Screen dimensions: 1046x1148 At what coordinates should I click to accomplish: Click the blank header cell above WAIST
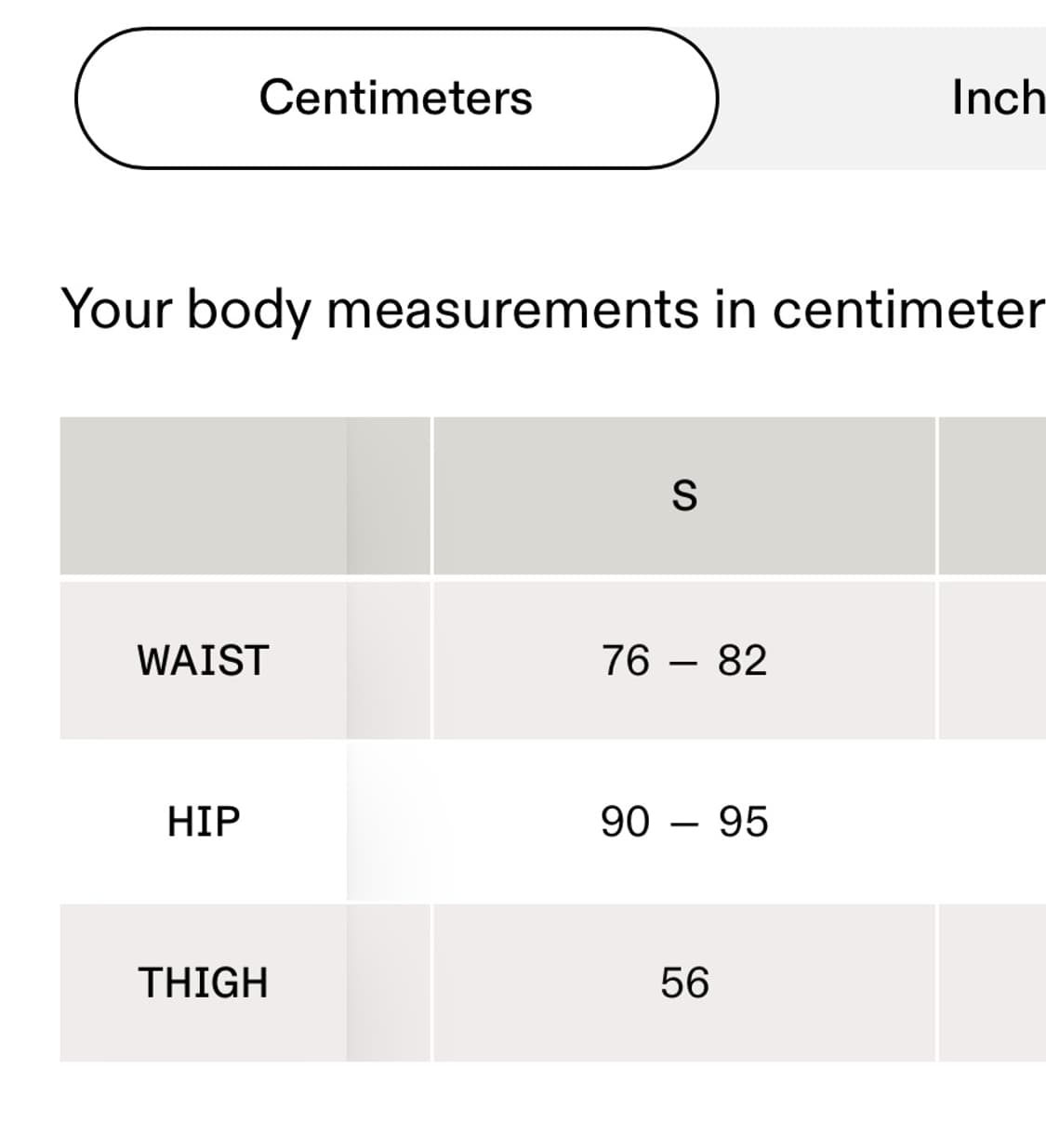tap(203, 495)
